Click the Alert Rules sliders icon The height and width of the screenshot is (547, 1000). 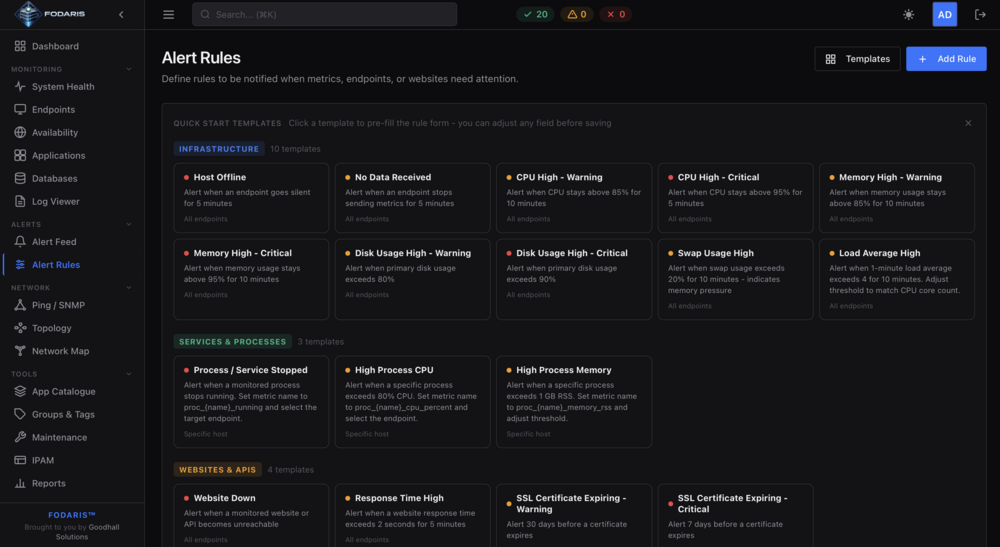click(x=20, y=264)
